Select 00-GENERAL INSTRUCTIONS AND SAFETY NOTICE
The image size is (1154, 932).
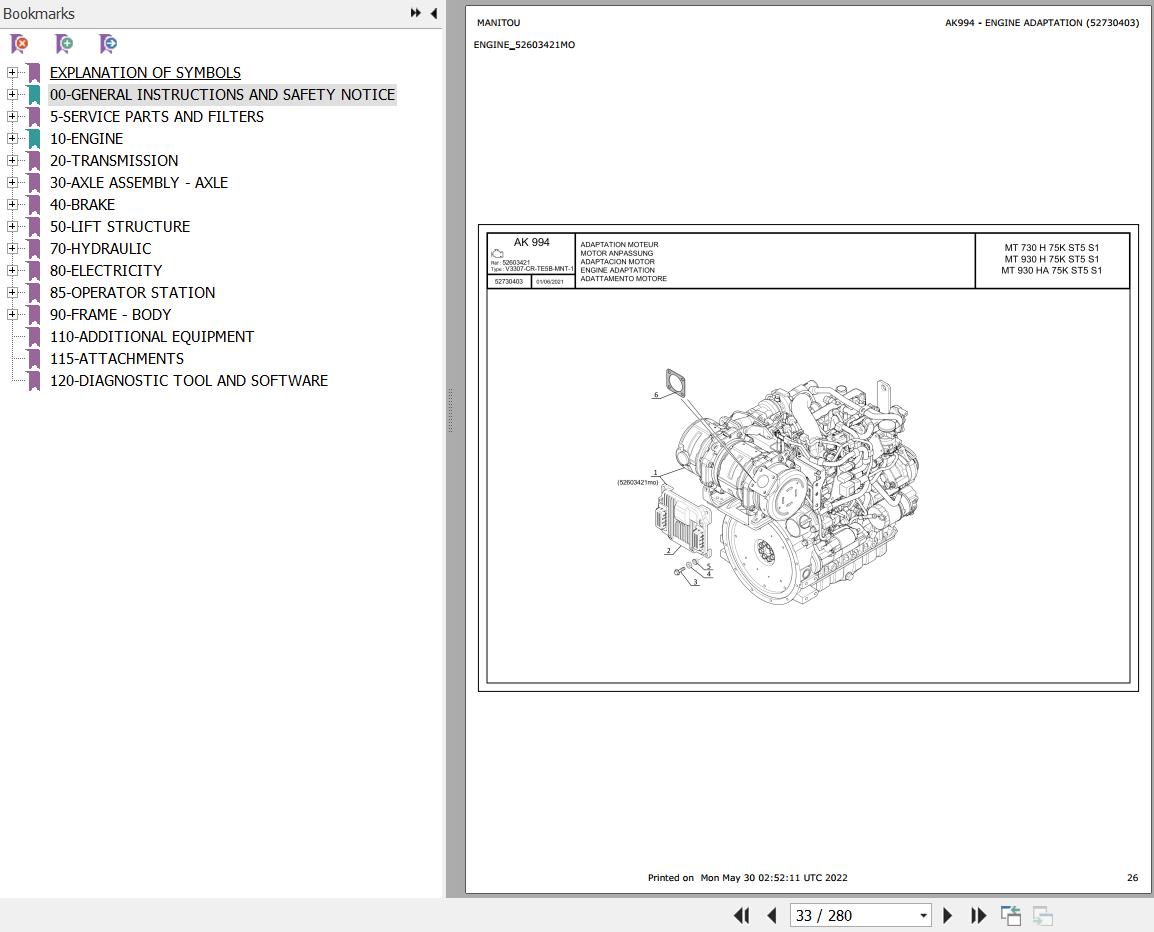pos(222,95)
